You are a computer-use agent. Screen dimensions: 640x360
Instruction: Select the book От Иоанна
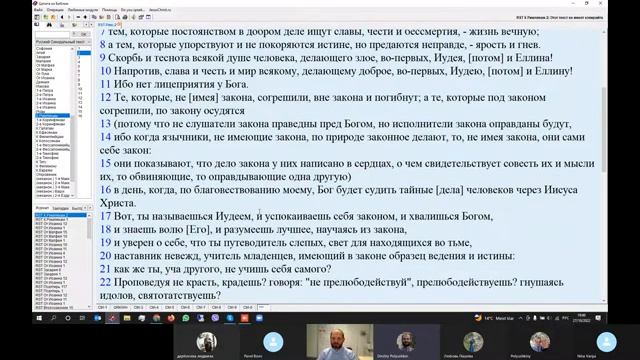point(45,78)
